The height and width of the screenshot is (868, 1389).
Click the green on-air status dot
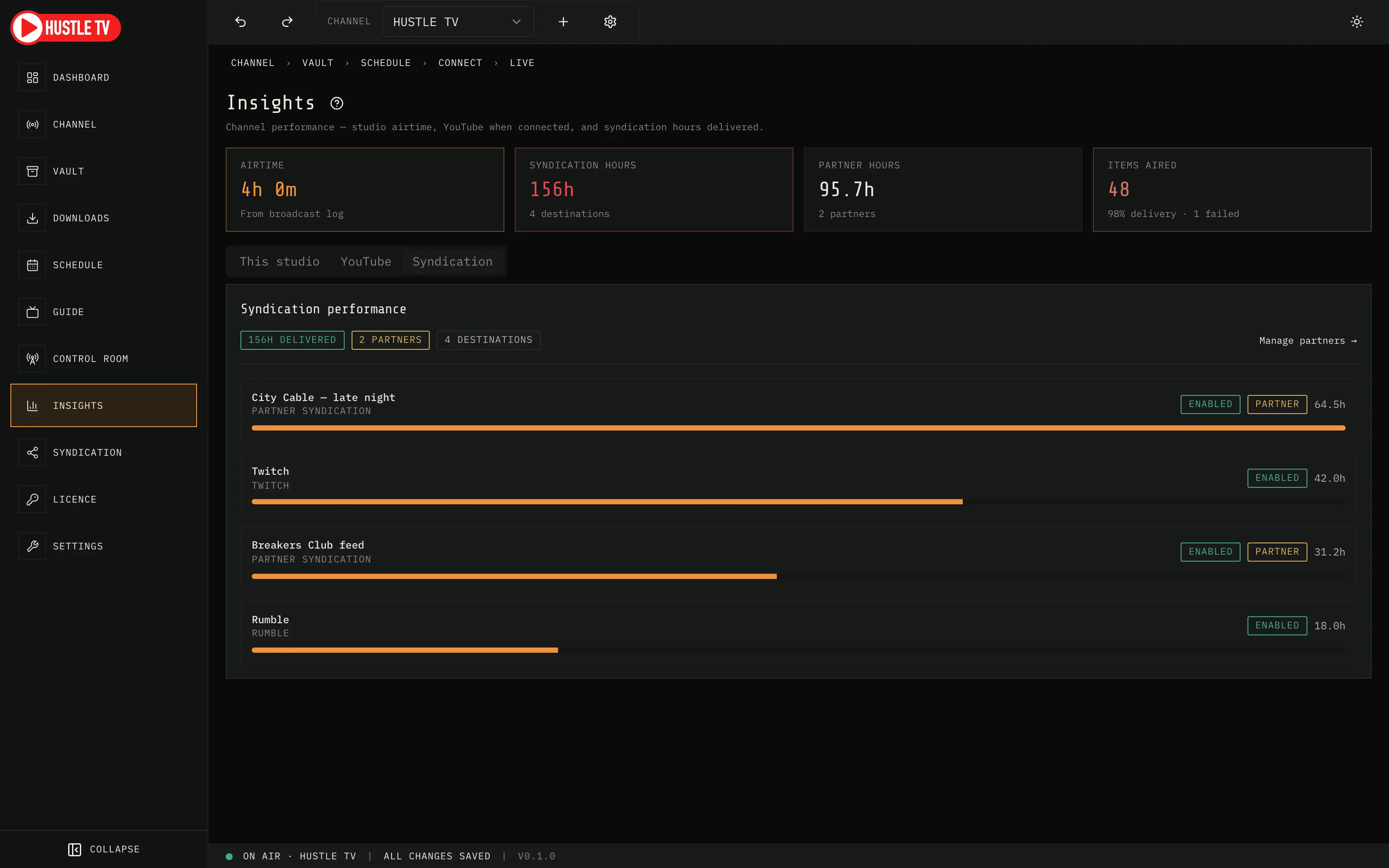(229, 857)
